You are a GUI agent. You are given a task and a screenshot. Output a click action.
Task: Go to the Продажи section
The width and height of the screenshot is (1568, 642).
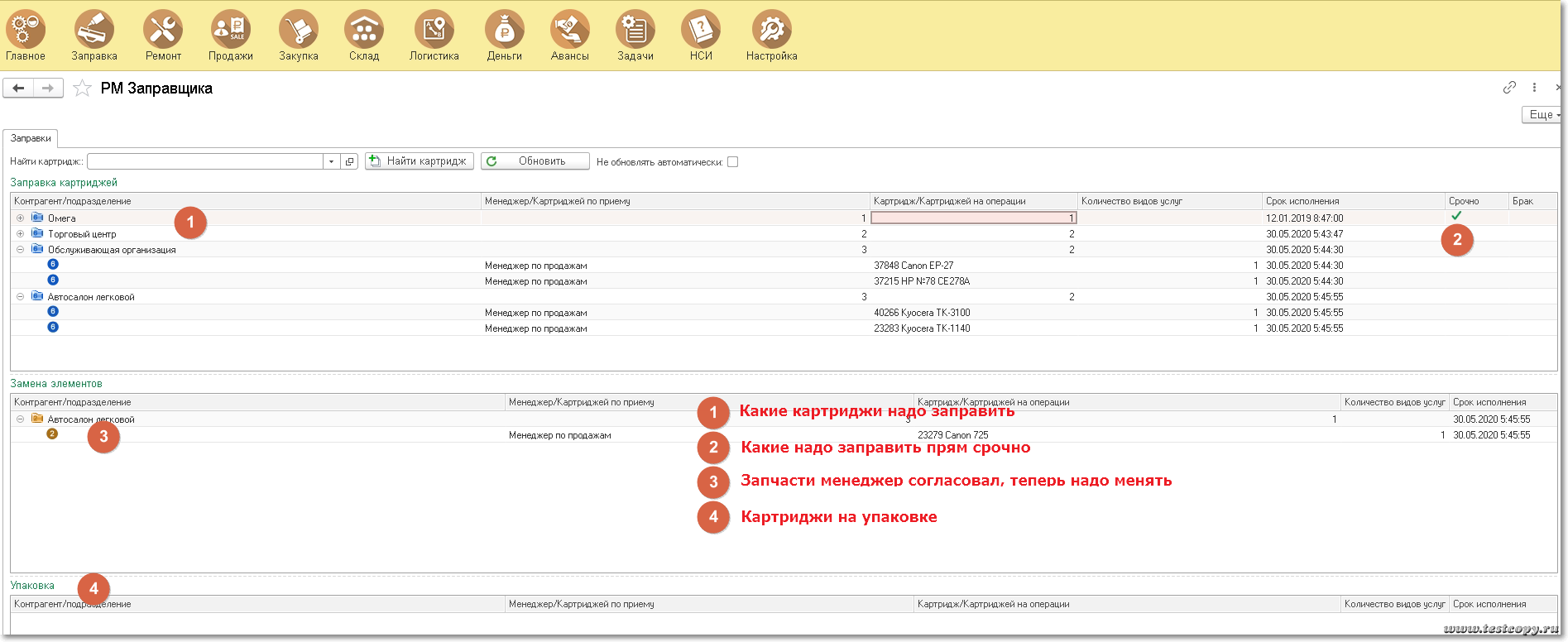point(230,31)
